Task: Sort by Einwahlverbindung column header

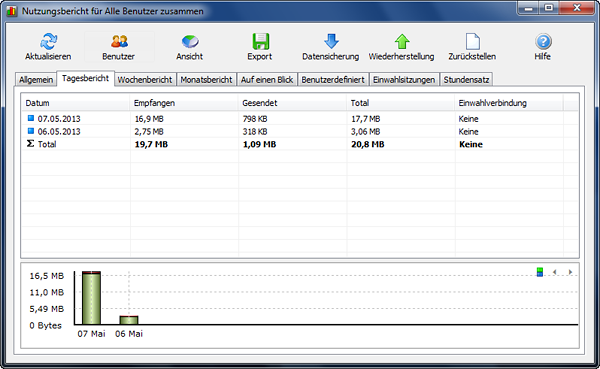Action: click(x=509, y=103)
